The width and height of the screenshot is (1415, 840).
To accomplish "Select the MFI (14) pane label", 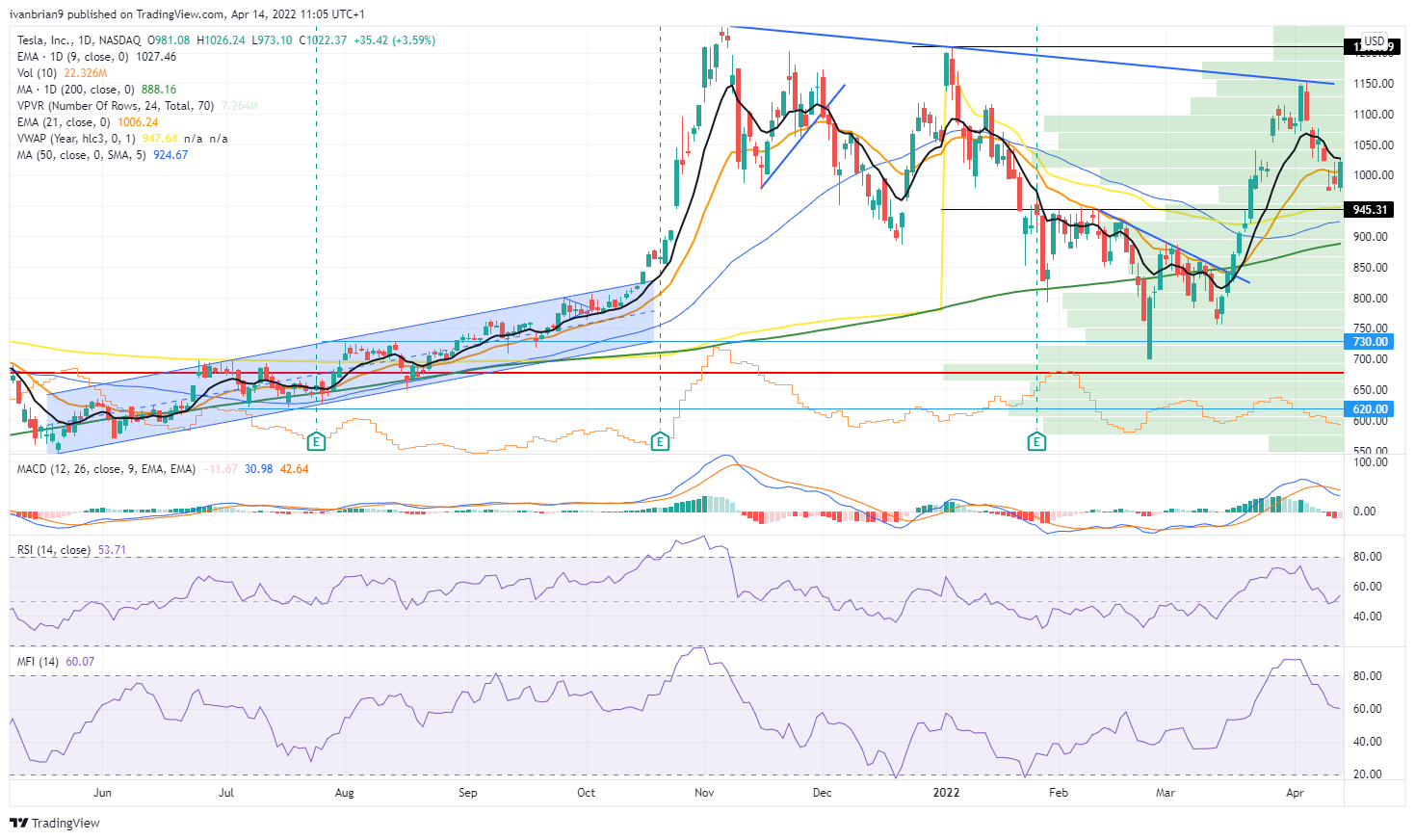I will 39,662.
